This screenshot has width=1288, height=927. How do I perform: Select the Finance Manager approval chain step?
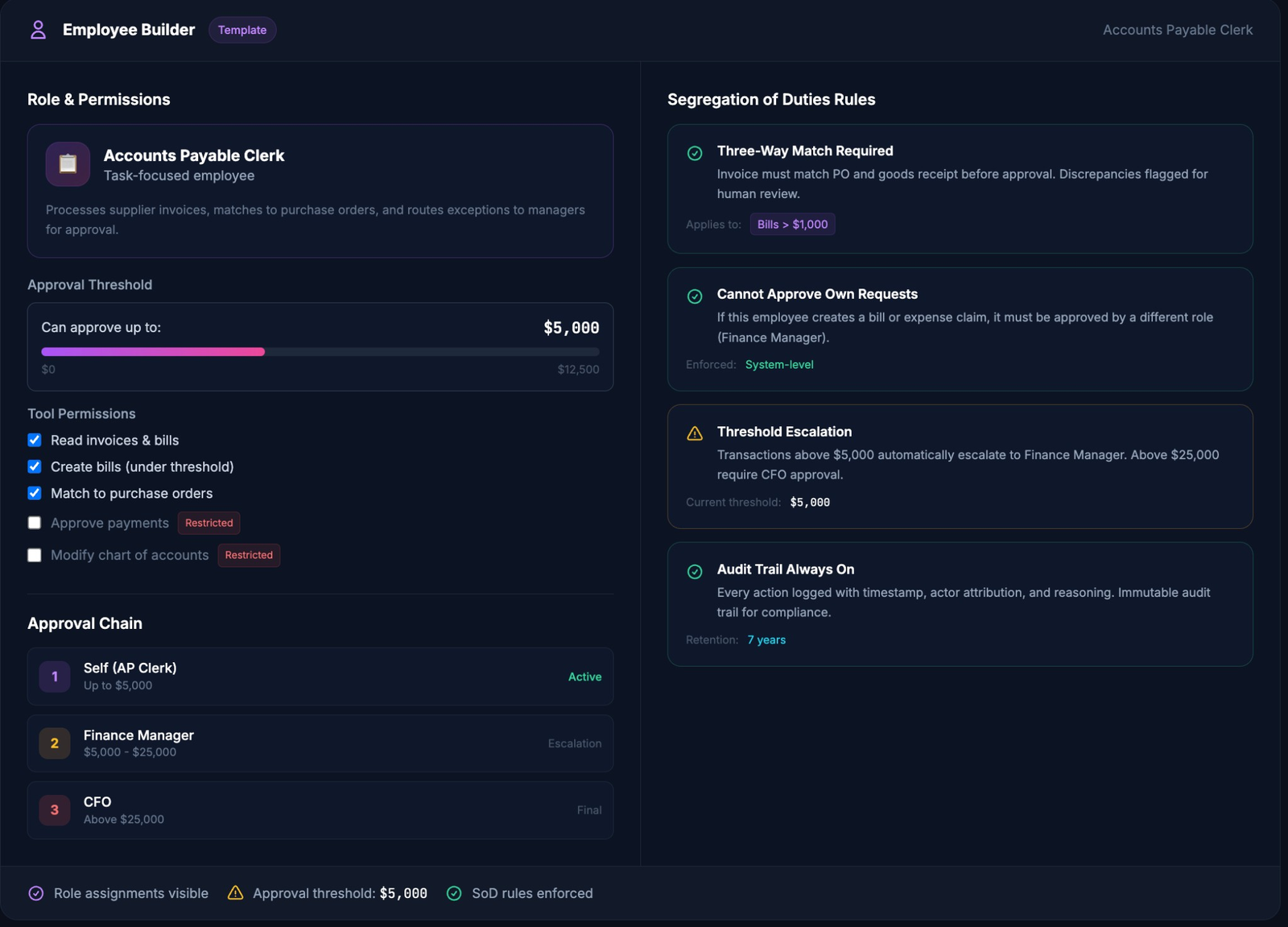320,743
